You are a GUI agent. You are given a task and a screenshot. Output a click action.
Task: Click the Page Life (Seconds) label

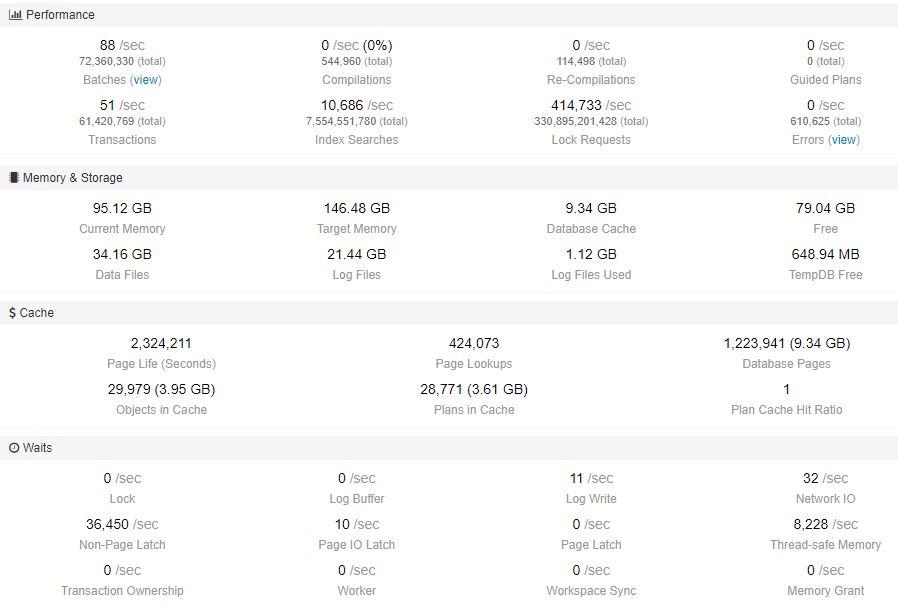pos(161,364)
